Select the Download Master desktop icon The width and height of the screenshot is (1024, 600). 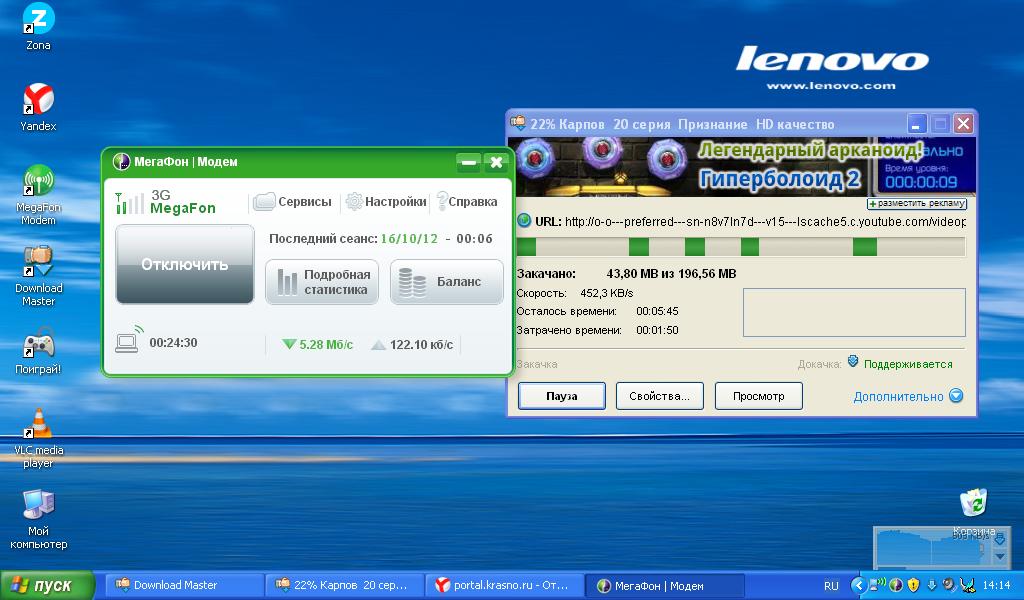(39, 262)
